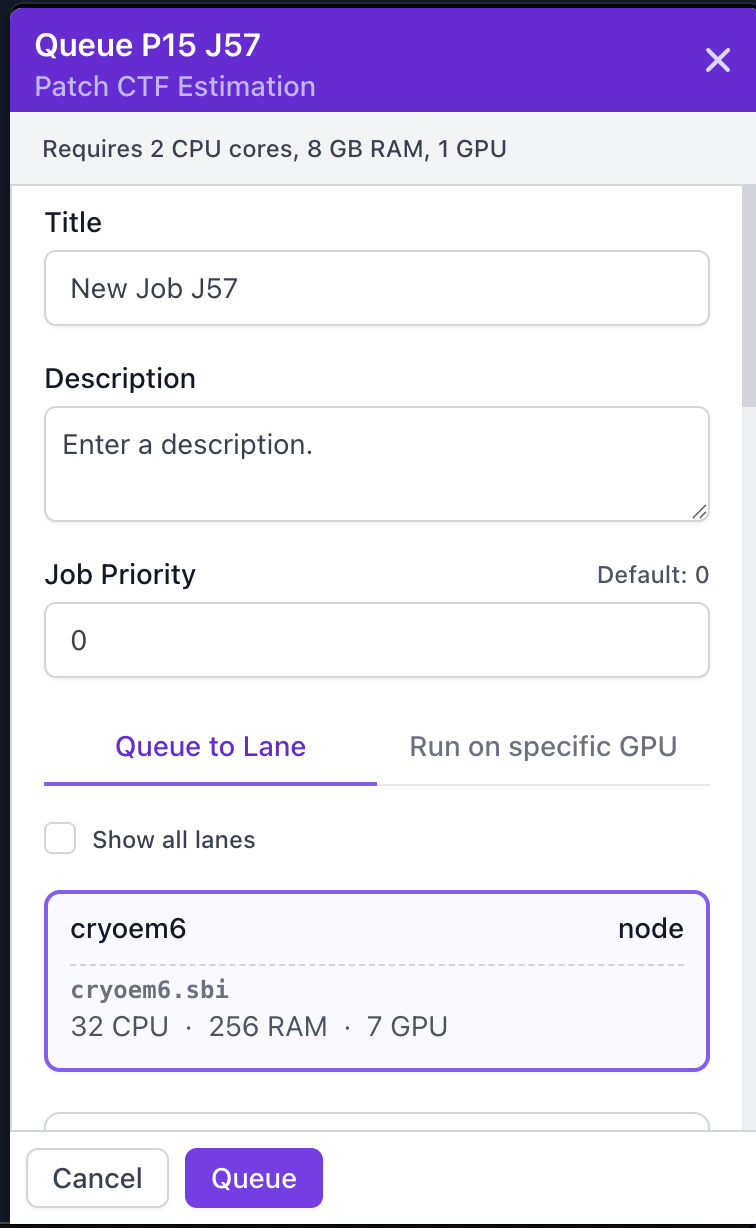
Task: Close the Queue P15 J57 dialog
Action: click(718, 61)
